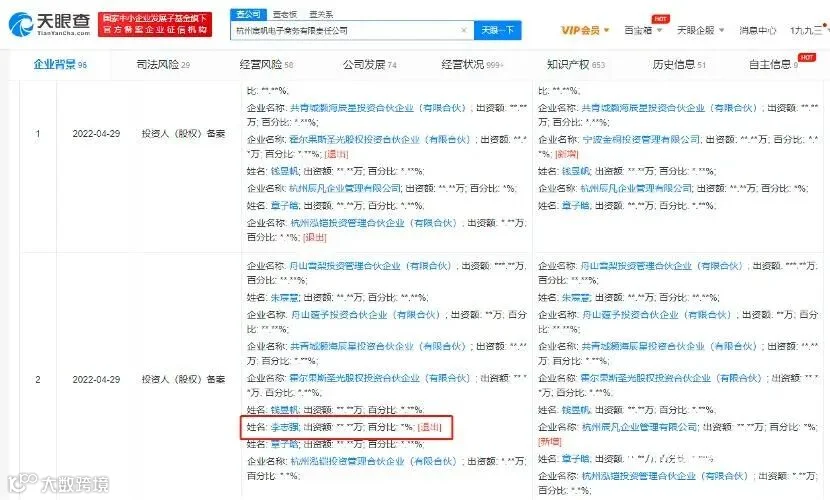This screenshot has width=830, height=500.
Task: Select the 司法风险 tab
Action: (163, 65)
